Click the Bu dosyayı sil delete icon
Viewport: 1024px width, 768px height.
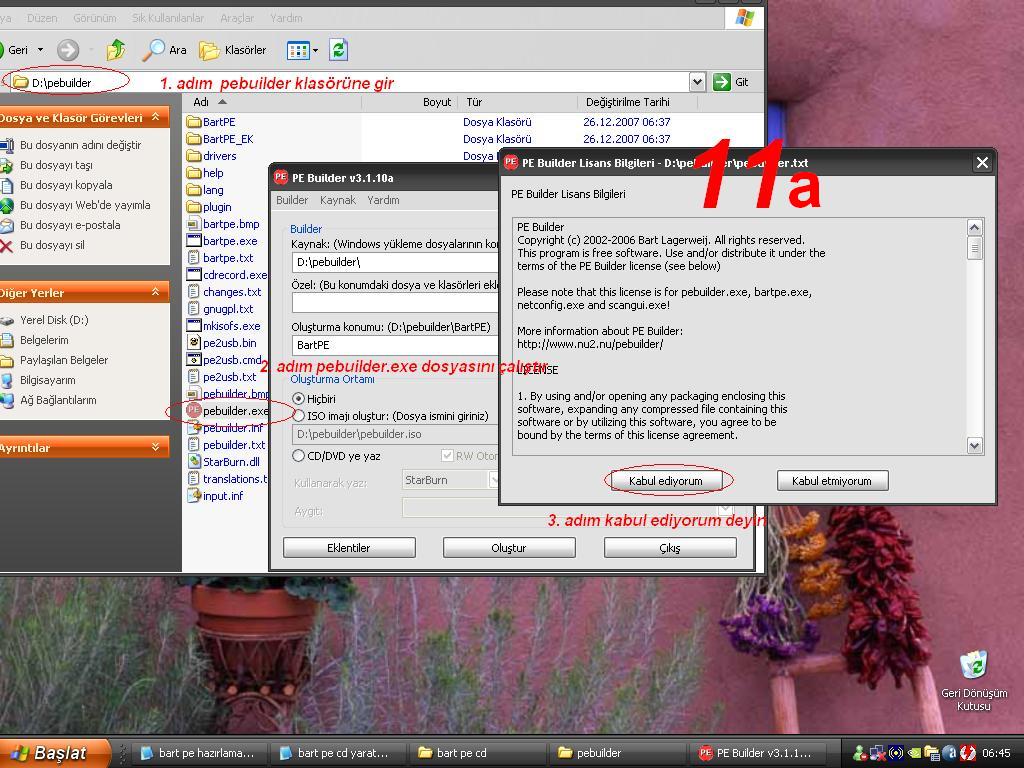(7, 246)
